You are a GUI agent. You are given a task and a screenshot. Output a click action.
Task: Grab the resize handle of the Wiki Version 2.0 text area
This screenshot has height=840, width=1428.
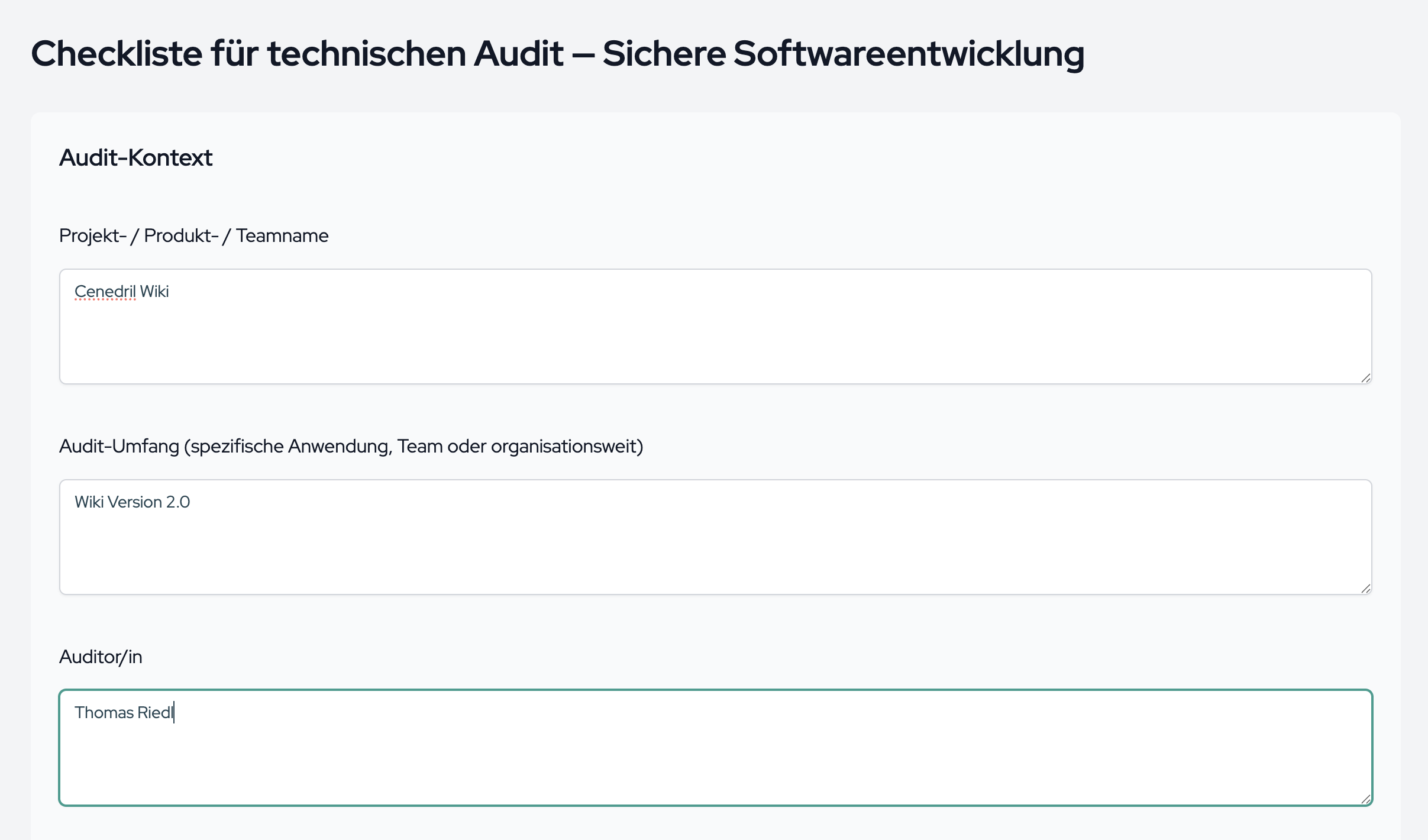point(1365,589)
